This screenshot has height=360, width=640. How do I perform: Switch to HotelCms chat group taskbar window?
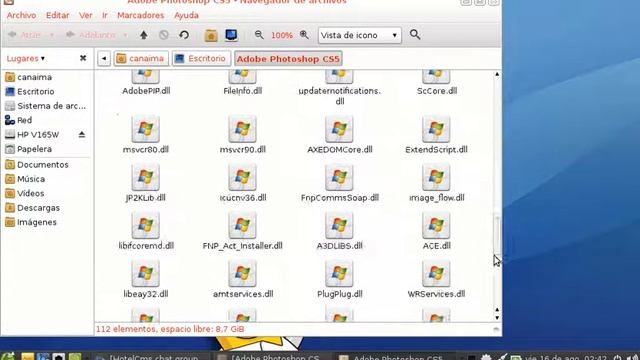click(148, 357)
